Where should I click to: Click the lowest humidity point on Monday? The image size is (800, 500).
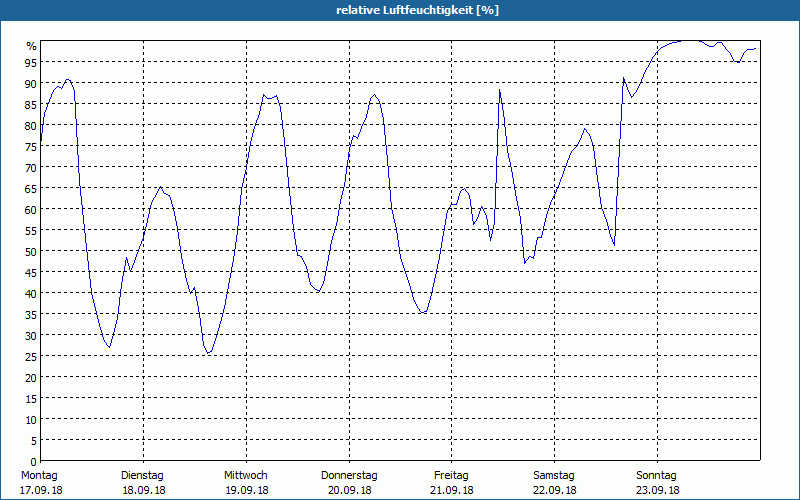pyautogui.click(x=109, y=347)
